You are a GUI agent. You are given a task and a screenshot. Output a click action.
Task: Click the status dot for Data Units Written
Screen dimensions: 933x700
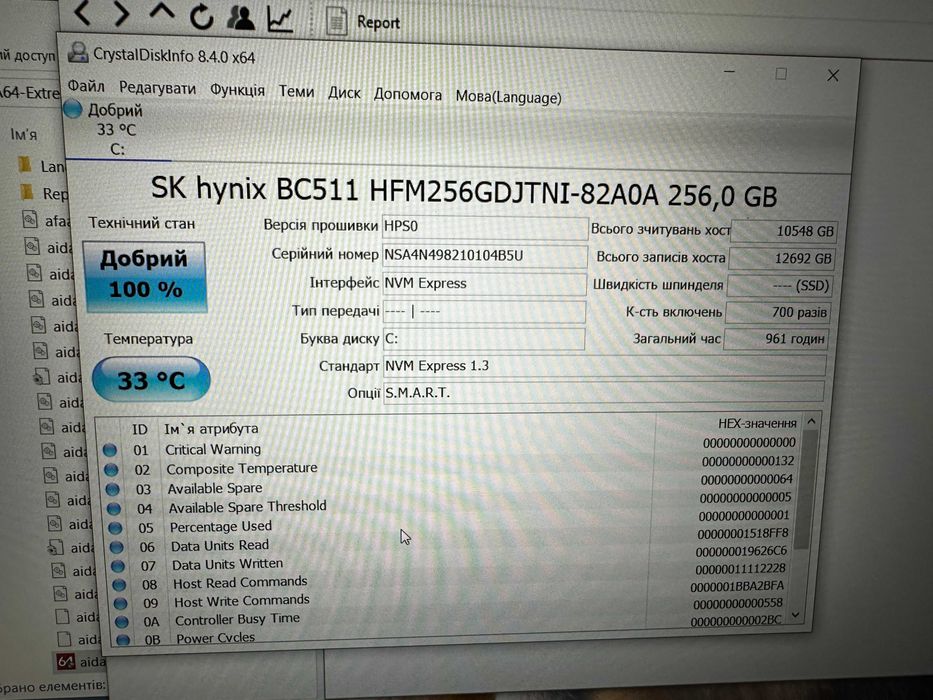118,566
